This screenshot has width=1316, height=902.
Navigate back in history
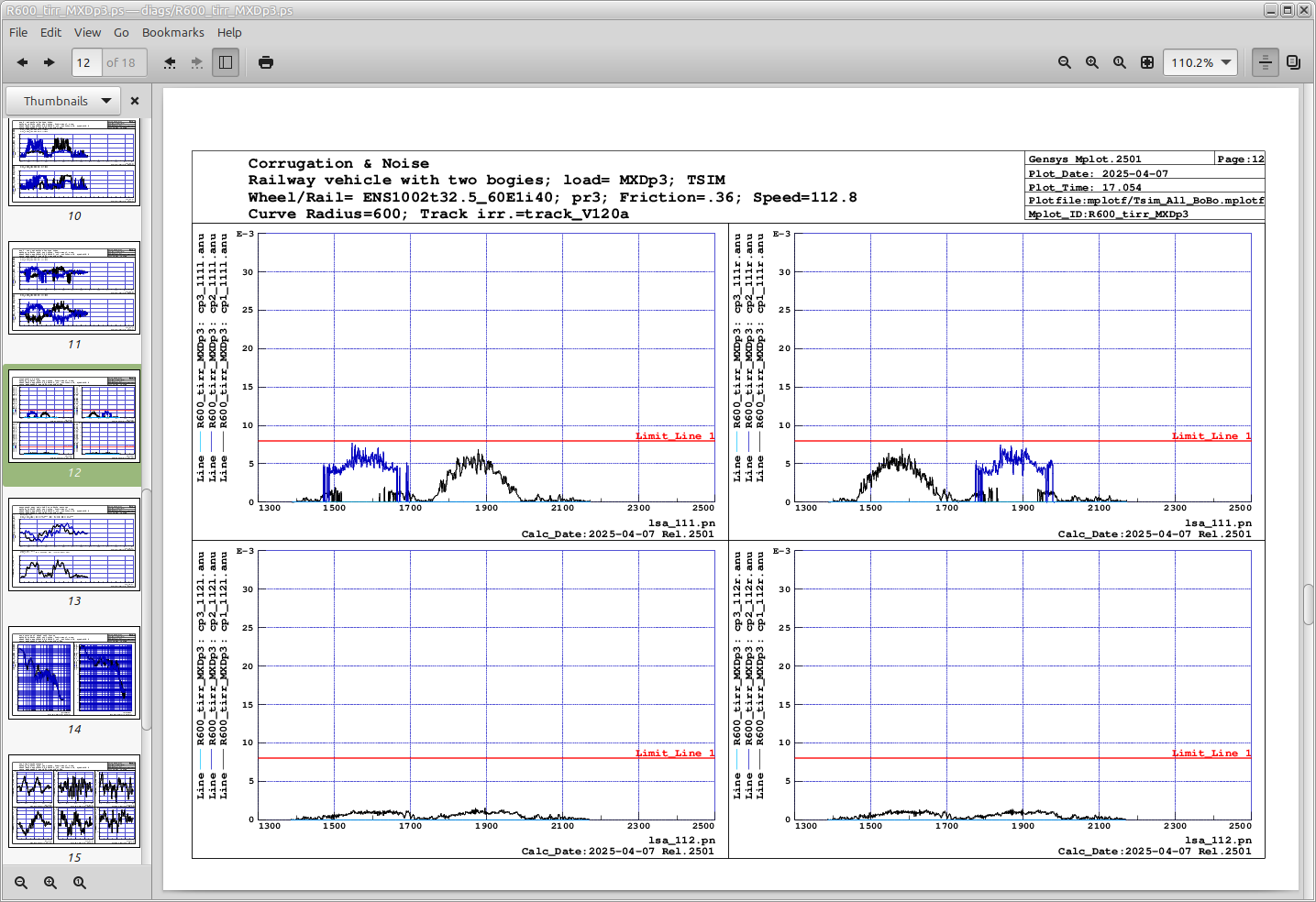coord(170,62)
